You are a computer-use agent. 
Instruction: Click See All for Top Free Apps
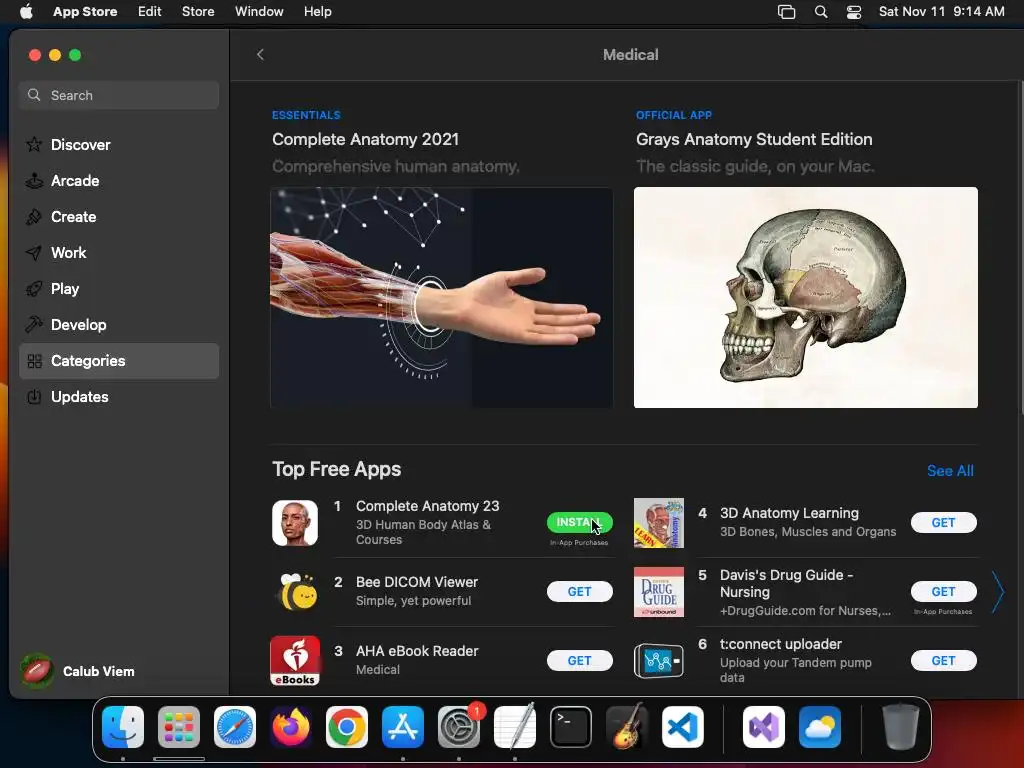point(950,471)
